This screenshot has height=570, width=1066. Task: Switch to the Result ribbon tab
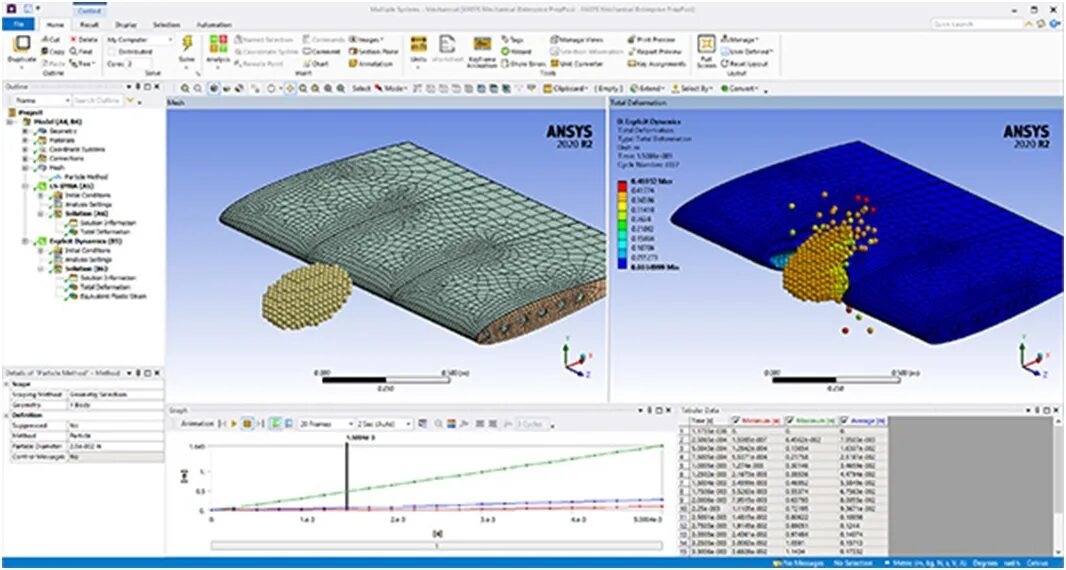90,24
